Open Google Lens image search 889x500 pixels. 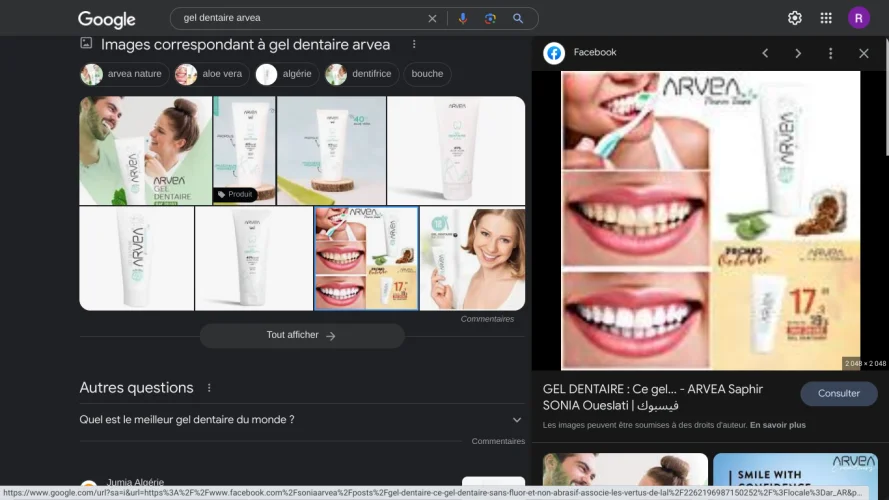point(490,18)
